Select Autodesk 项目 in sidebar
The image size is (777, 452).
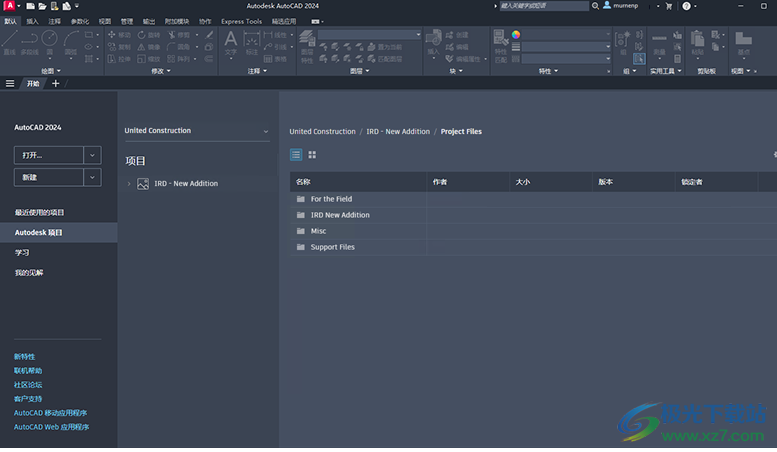coord(58,232)
